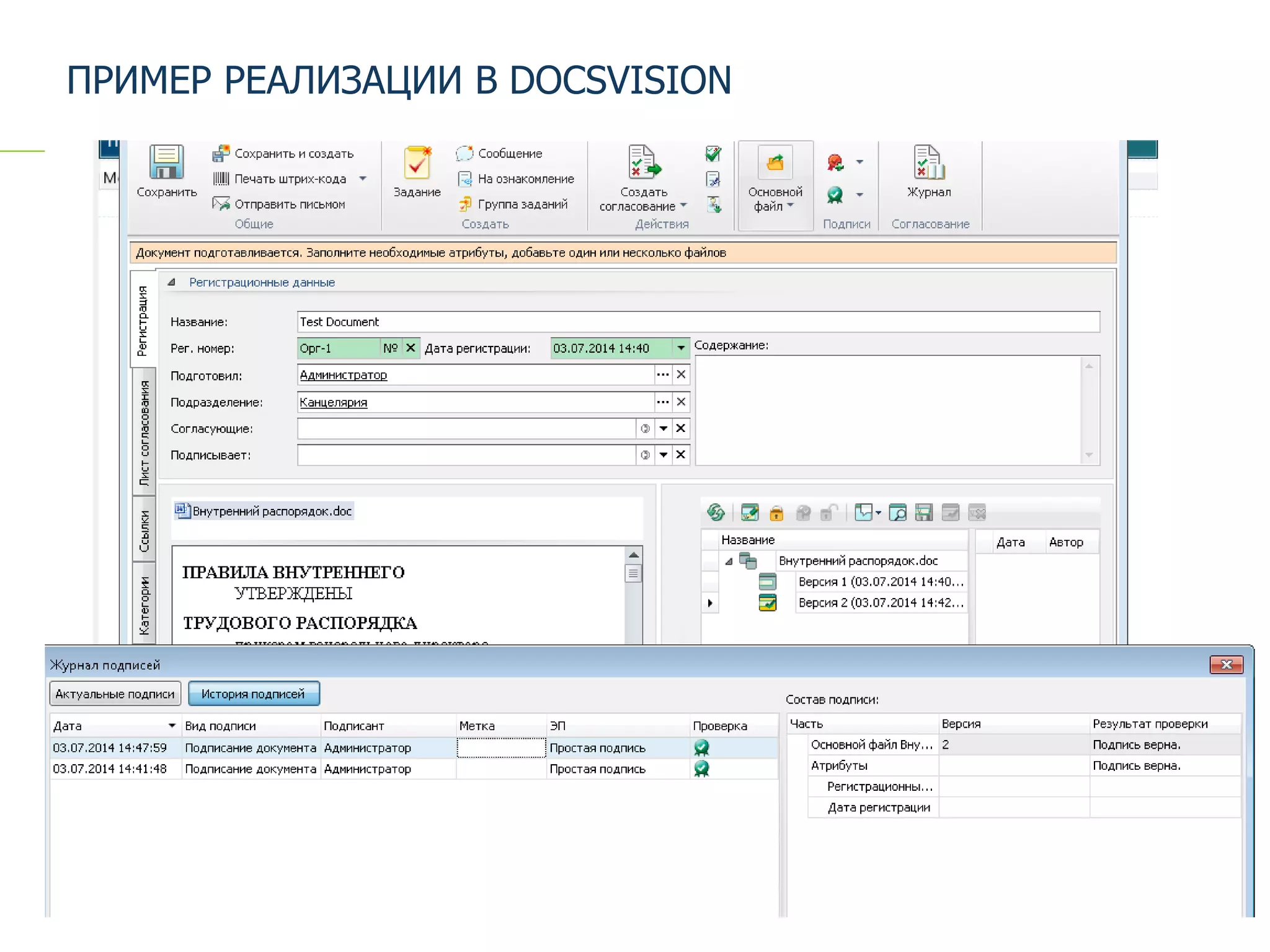Click the save-version floppy icon in versions toolbar
Image resolution: width=1270 pixels, height=952 pixels.
point(924,513)
